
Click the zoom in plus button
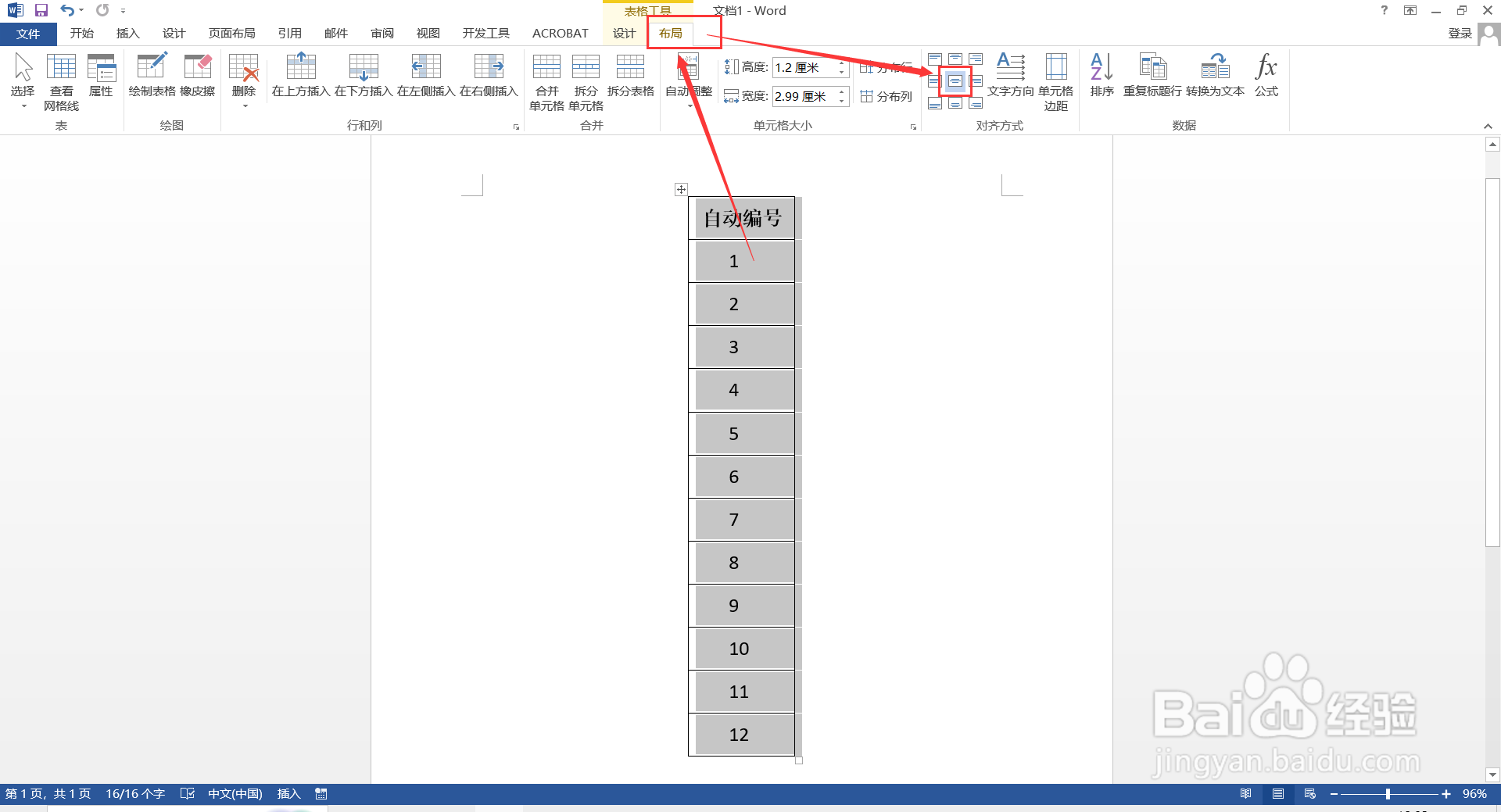(x=1446, y=793)
